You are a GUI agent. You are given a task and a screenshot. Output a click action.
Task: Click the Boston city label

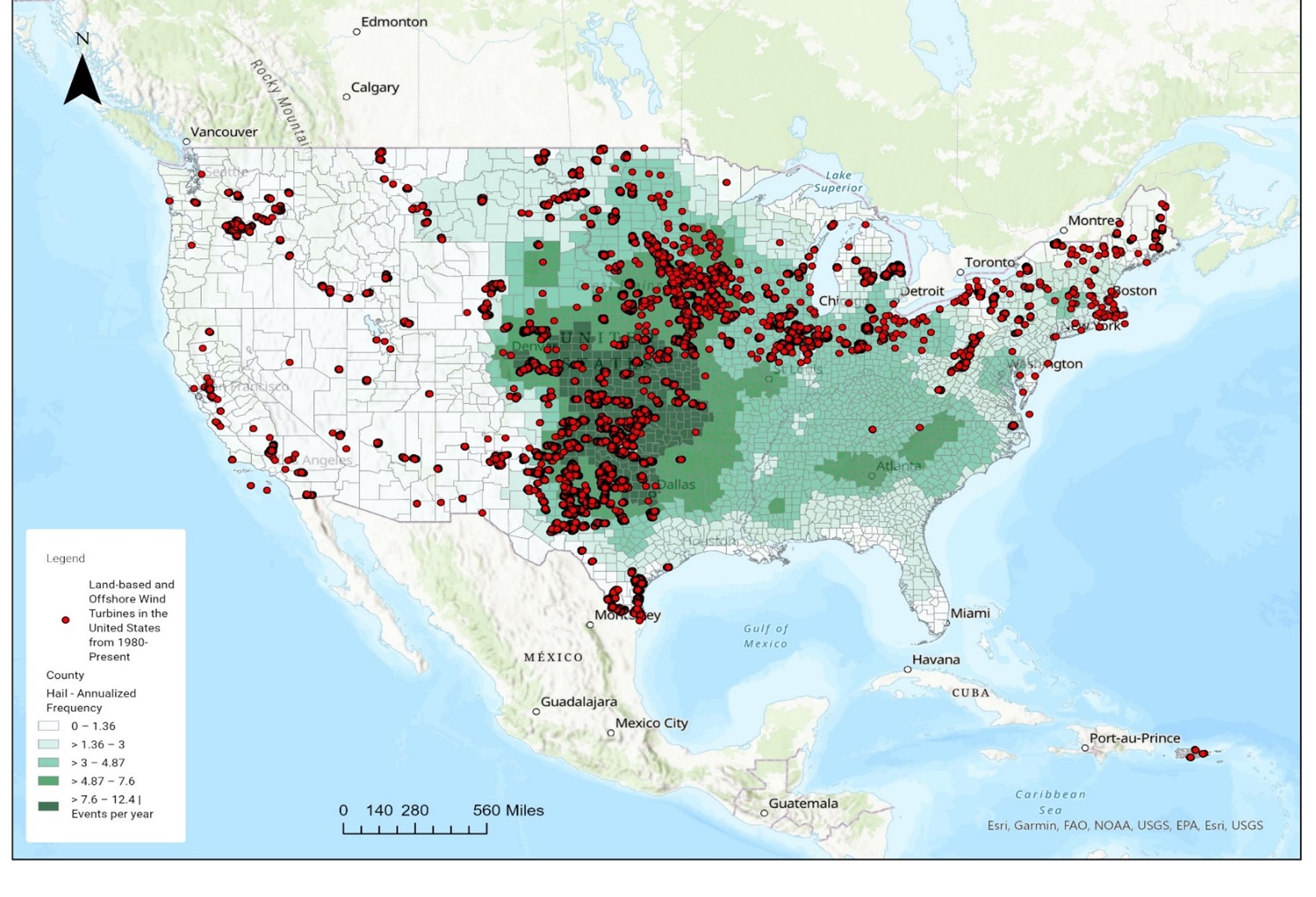[1134, 291]
